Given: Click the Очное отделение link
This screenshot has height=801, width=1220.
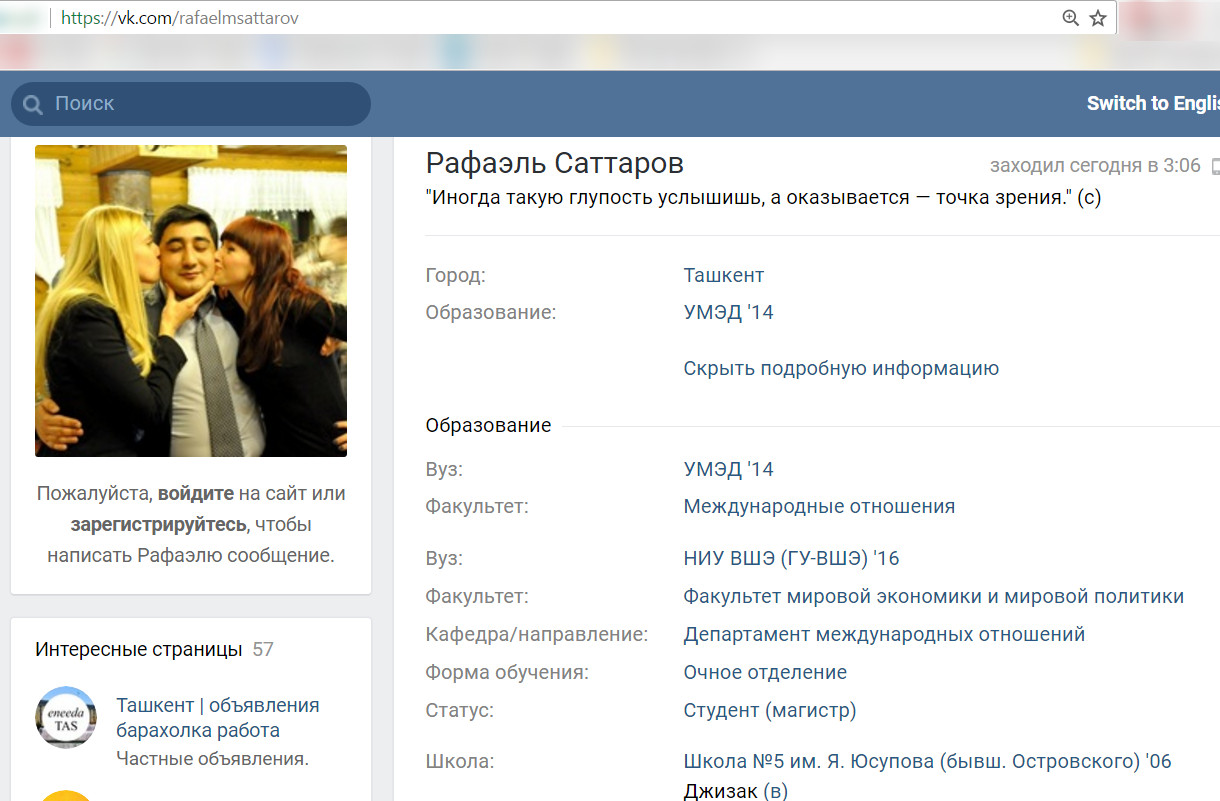Looking at the screenshot, I should click(765, 672).
